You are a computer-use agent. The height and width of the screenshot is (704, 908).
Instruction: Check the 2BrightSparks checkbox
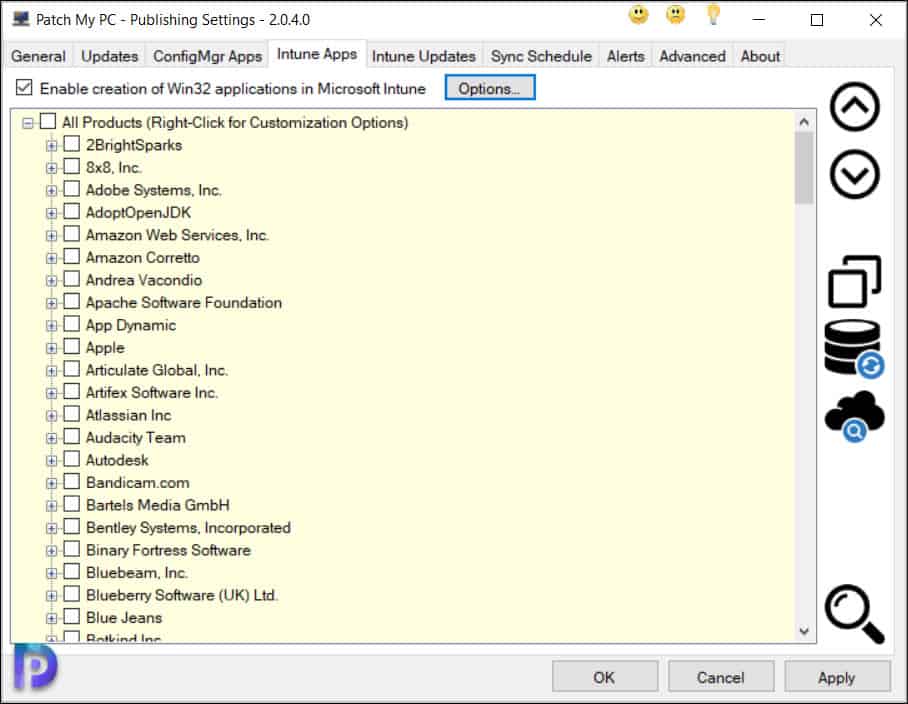(71, 144)
